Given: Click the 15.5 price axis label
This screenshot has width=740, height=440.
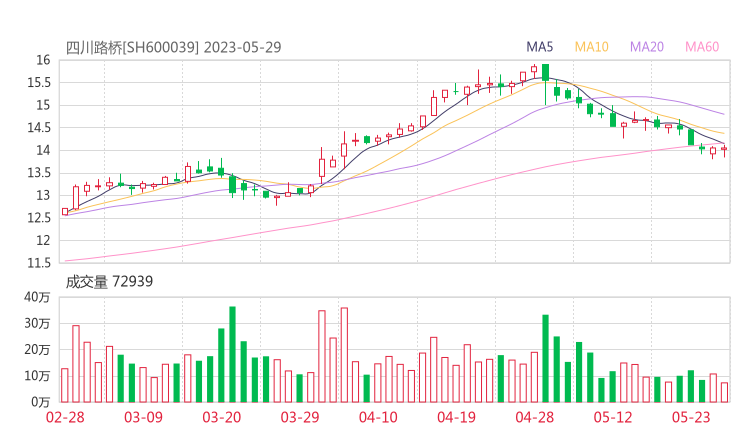Looking at the screenshot, I should (x=39, y=83).
